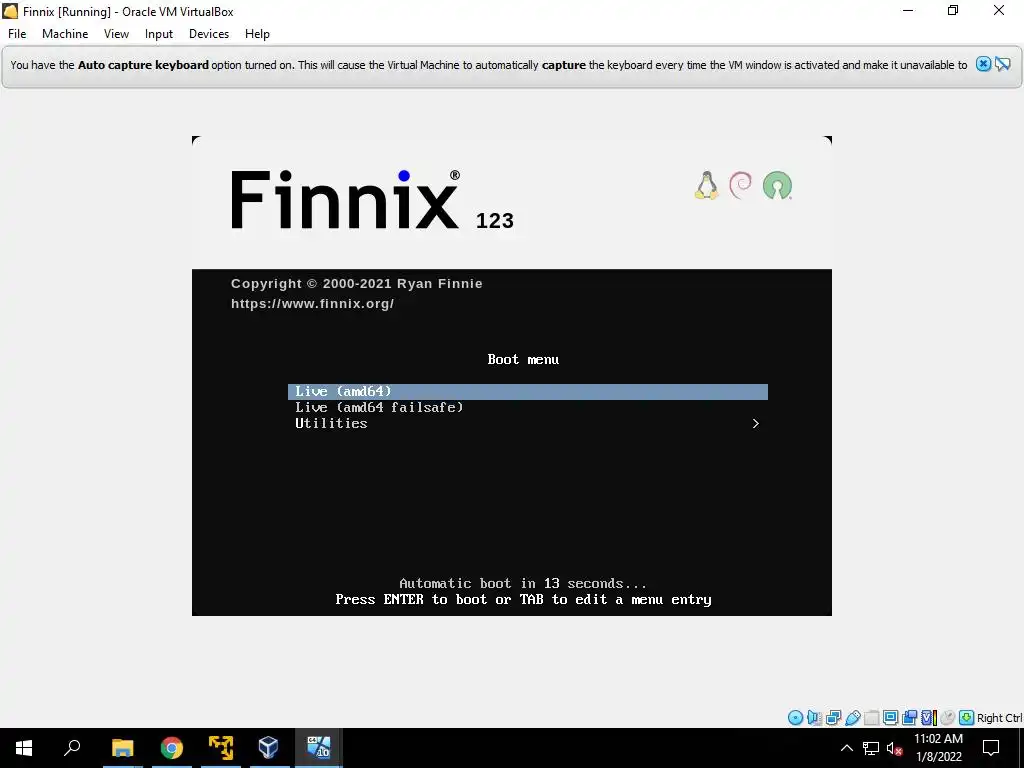Screen dimensions: 1024x768
Task: Expand the Utilities submenu arrow
Action: coord(756,423)
